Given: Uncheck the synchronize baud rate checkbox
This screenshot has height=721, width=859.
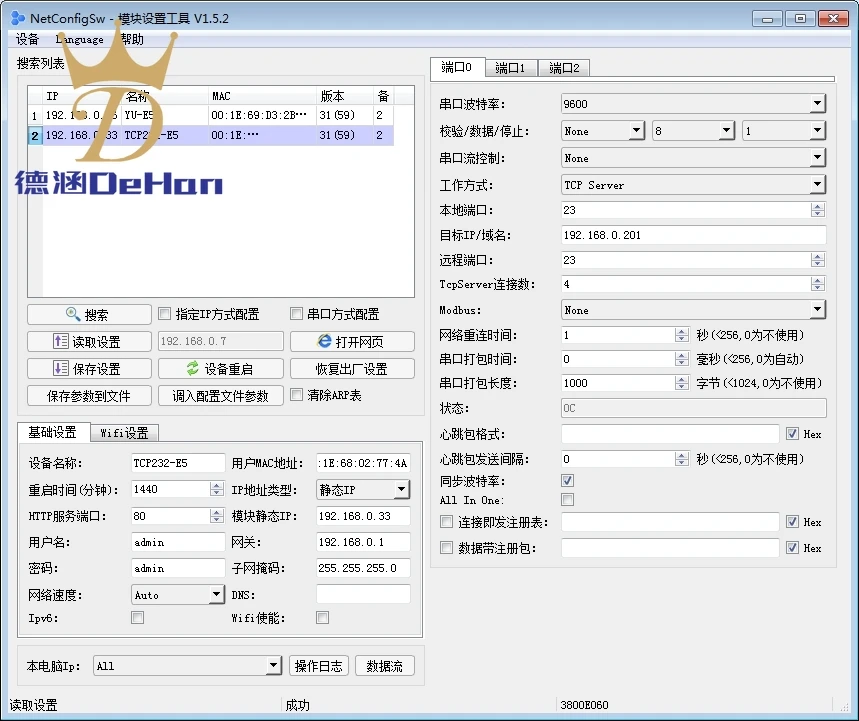Looking at the screenshot, I should click(568, 480).
